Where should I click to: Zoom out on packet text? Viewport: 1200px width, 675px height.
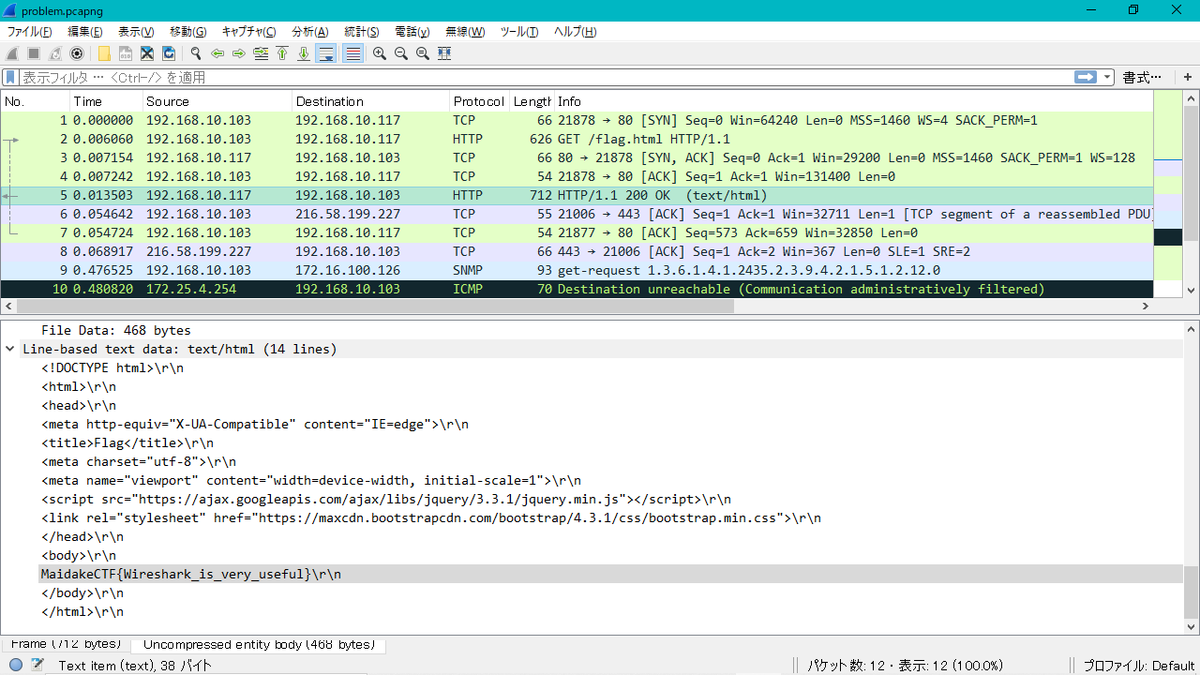[x=401, y=53]
